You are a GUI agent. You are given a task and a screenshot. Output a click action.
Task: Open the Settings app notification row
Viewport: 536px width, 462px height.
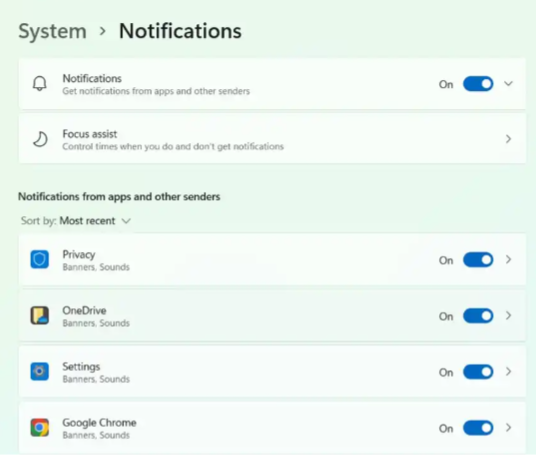(272, 372)
